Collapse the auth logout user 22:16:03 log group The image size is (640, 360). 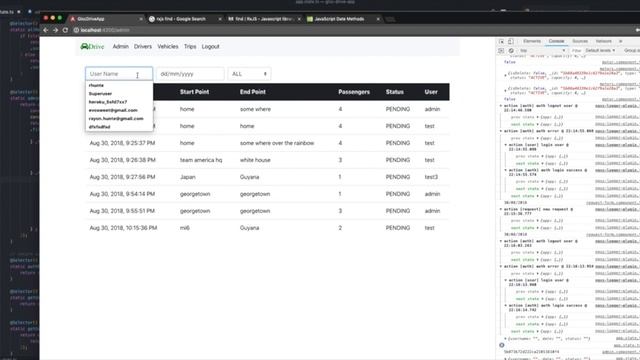tap(501, 241)
